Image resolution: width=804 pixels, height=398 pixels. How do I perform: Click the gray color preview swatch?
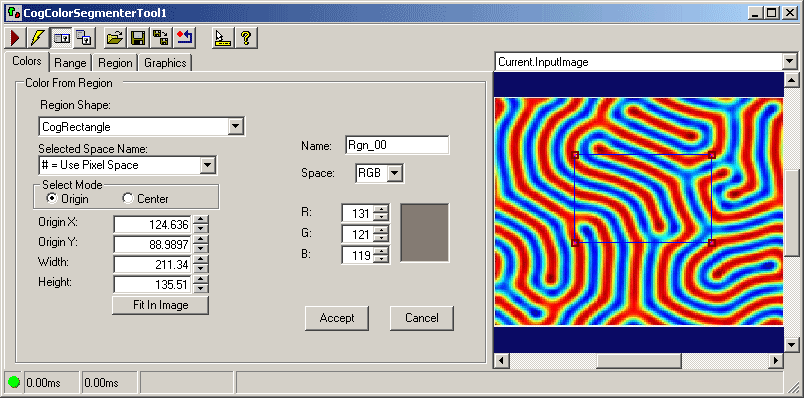click(x=425, y=233)
